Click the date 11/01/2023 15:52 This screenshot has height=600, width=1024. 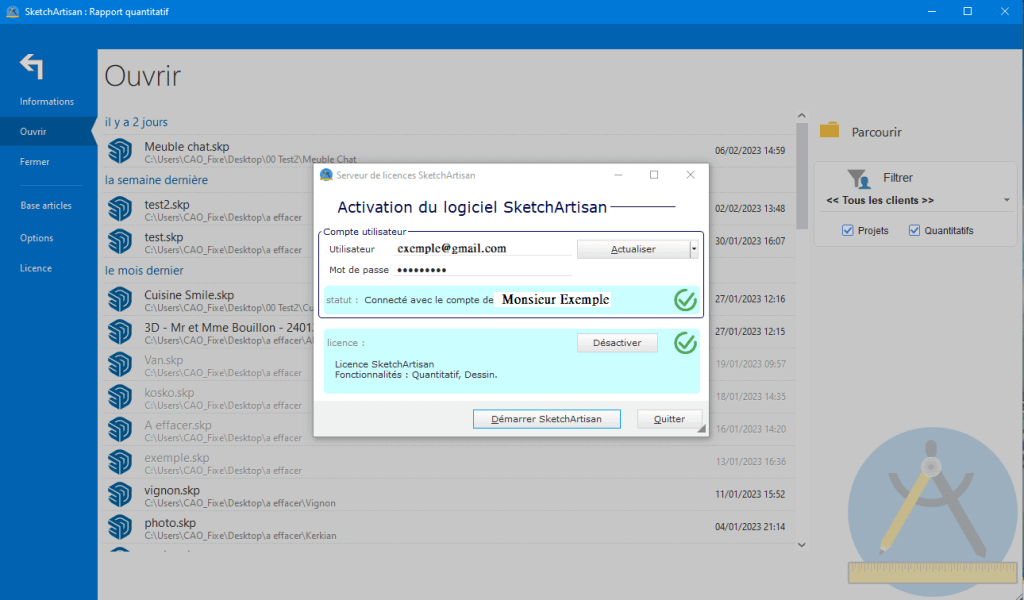tap(750, 494)
